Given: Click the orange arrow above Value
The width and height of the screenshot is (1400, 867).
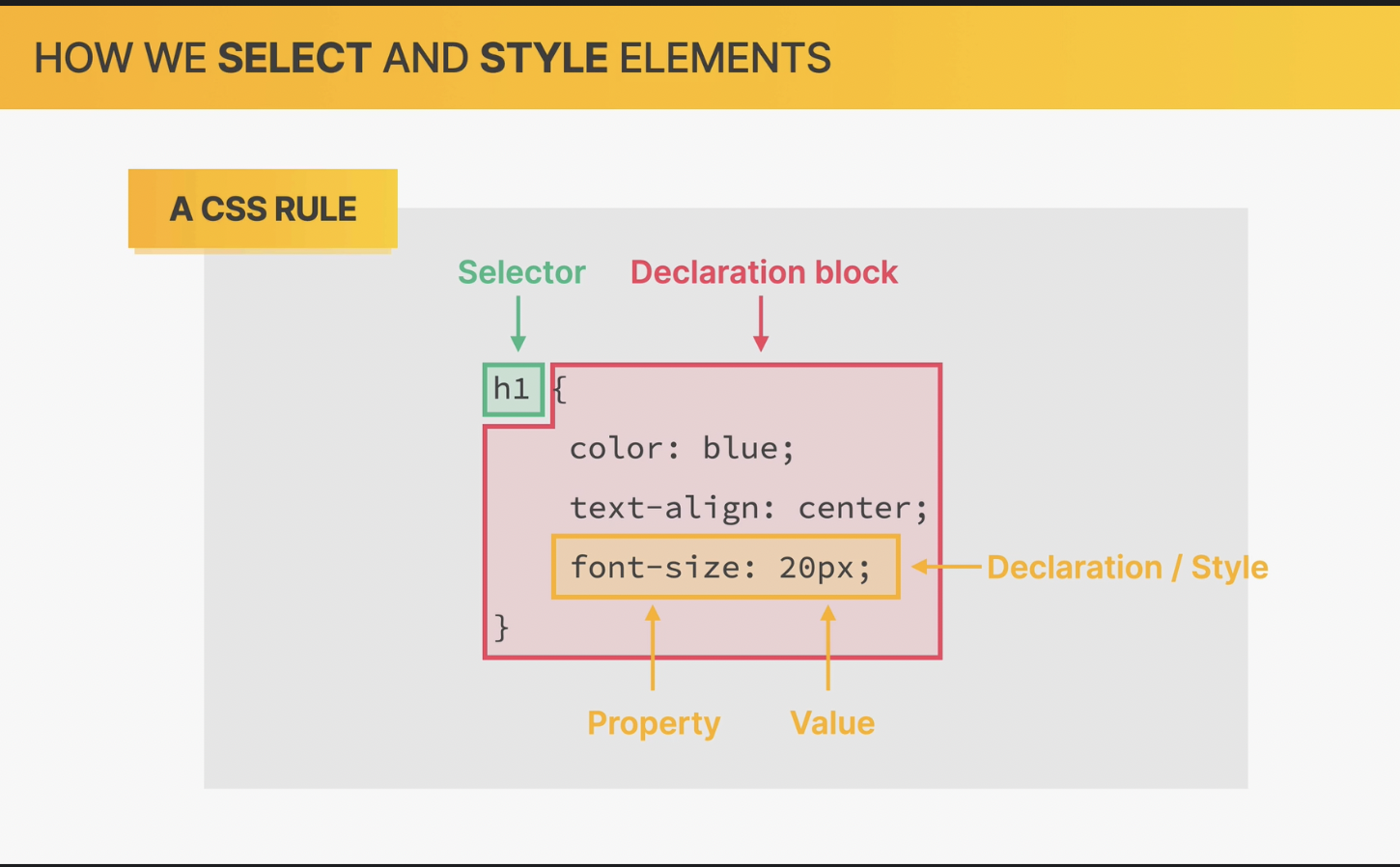Looking at the screenshot, I should (x=827, y=648).
